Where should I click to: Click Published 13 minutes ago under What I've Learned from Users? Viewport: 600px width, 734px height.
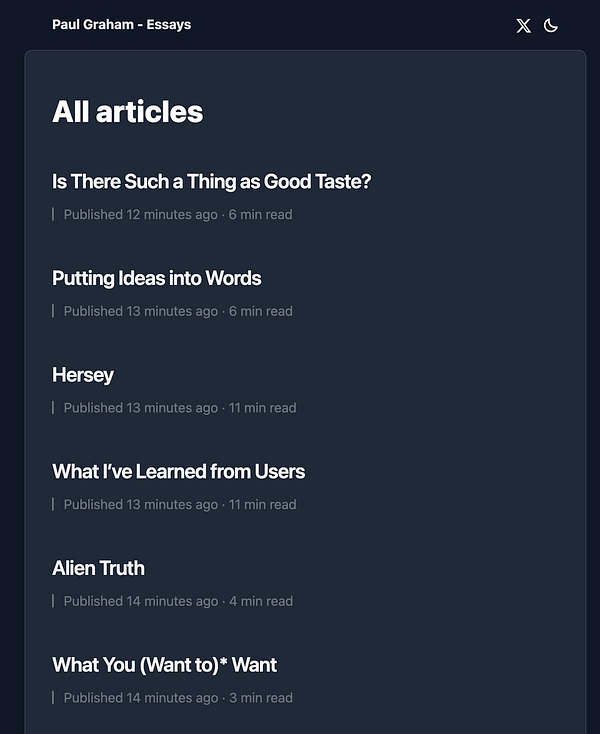tap(140, 504)
